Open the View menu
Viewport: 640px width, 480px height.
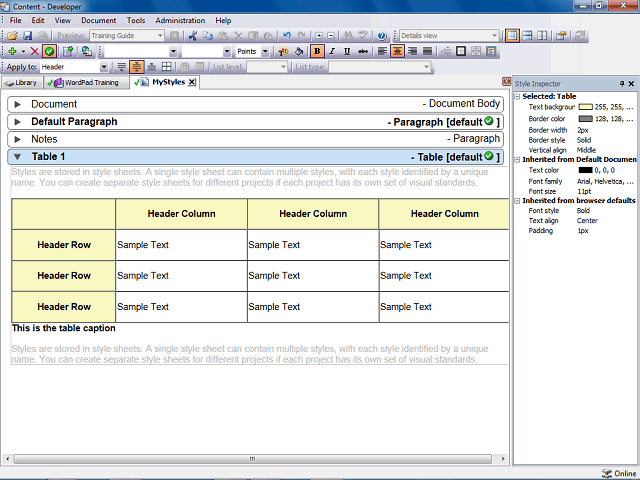[x=62, y=20]
